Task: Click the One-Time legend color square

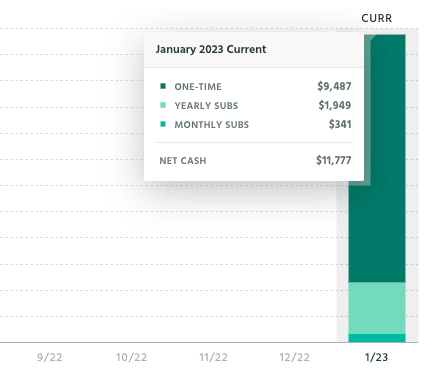Action: pyautogui.click(x=163, y=86)
